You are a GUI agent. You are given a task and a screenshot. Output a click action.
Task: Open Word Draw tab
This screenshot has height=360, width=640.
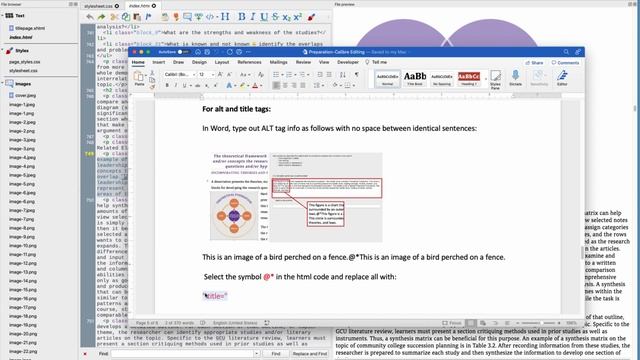[x=178, y=62]
